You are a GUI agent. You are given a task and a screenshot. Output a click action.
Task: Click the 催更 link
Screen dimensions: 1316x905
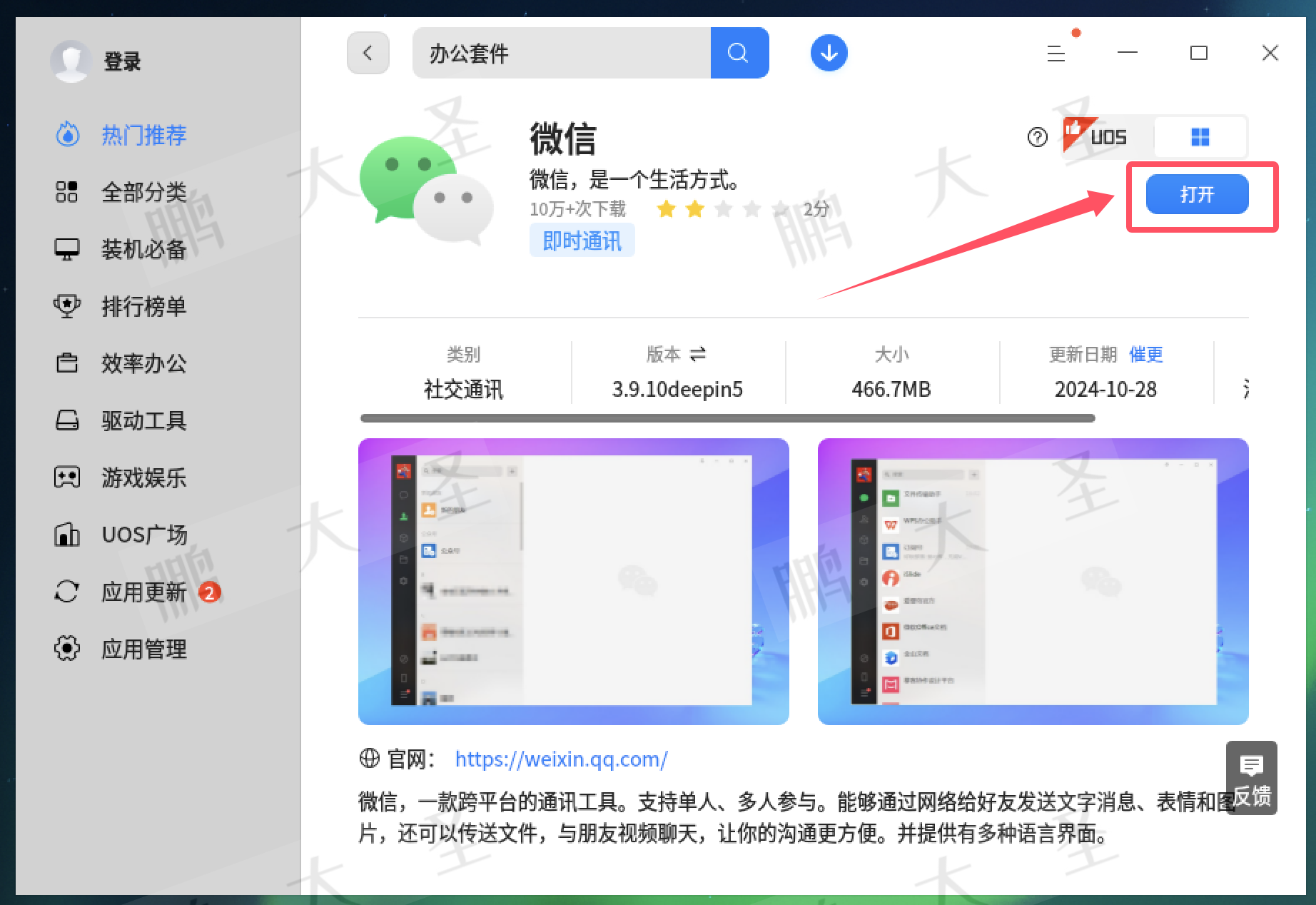pos(1146,354)
